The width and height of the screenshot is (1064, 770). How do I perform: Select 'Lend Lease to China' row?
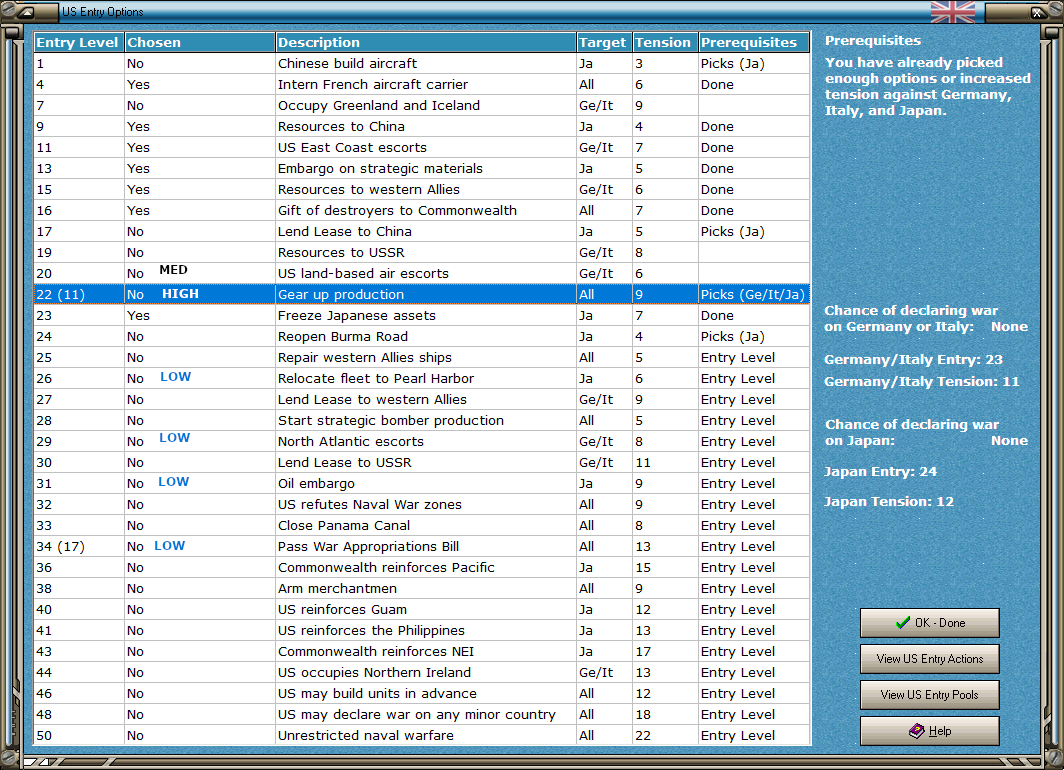422,231
